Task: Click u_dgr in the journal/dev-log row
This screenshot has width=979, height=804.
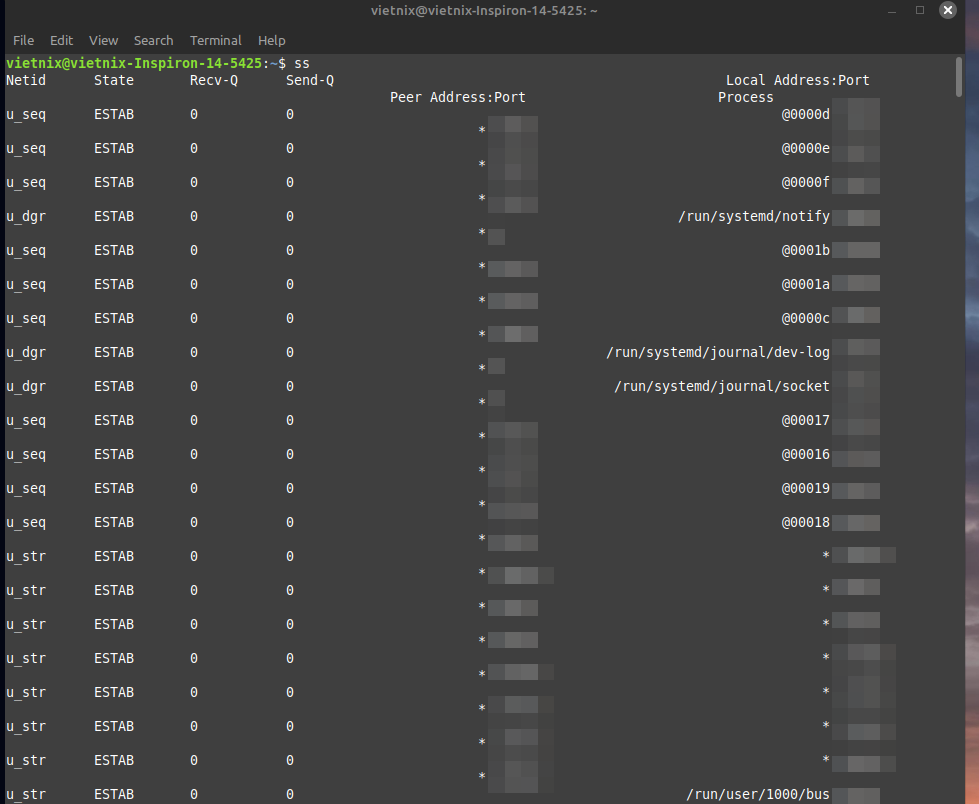Action: tap(26, 353)
